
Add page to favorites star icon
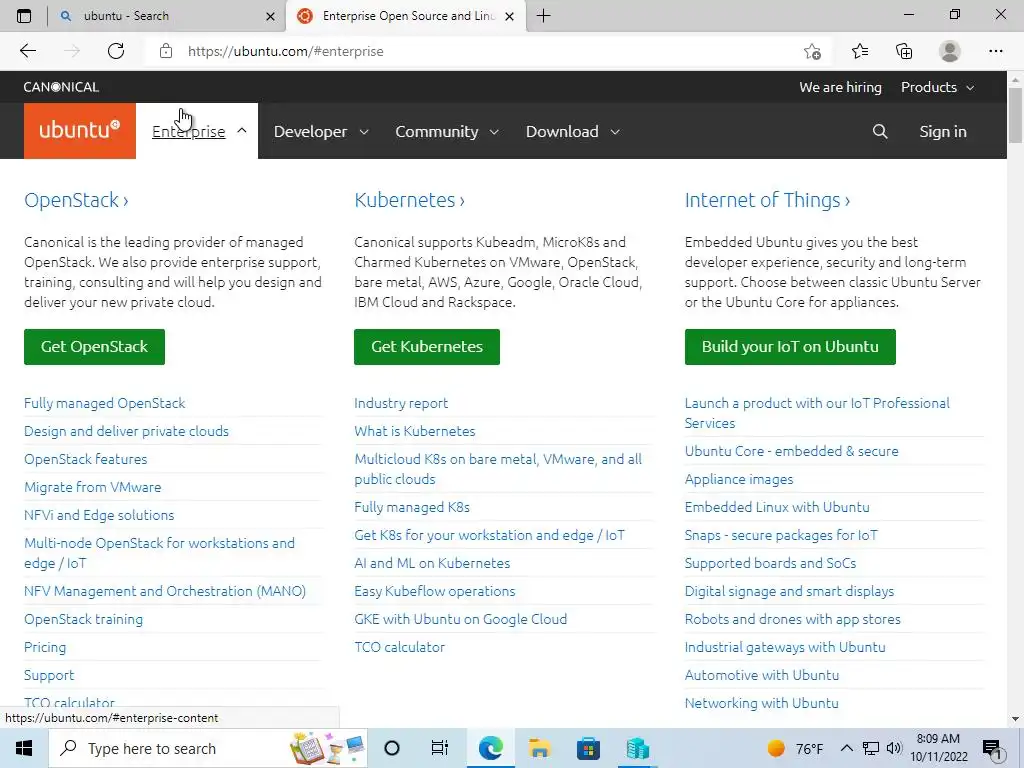click(x=812, y=51)
